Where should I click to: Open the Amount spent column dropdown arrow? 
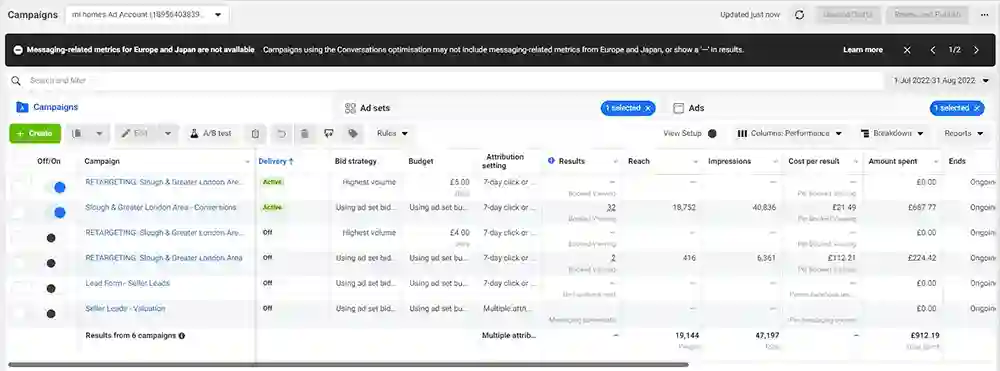[936, 162]
